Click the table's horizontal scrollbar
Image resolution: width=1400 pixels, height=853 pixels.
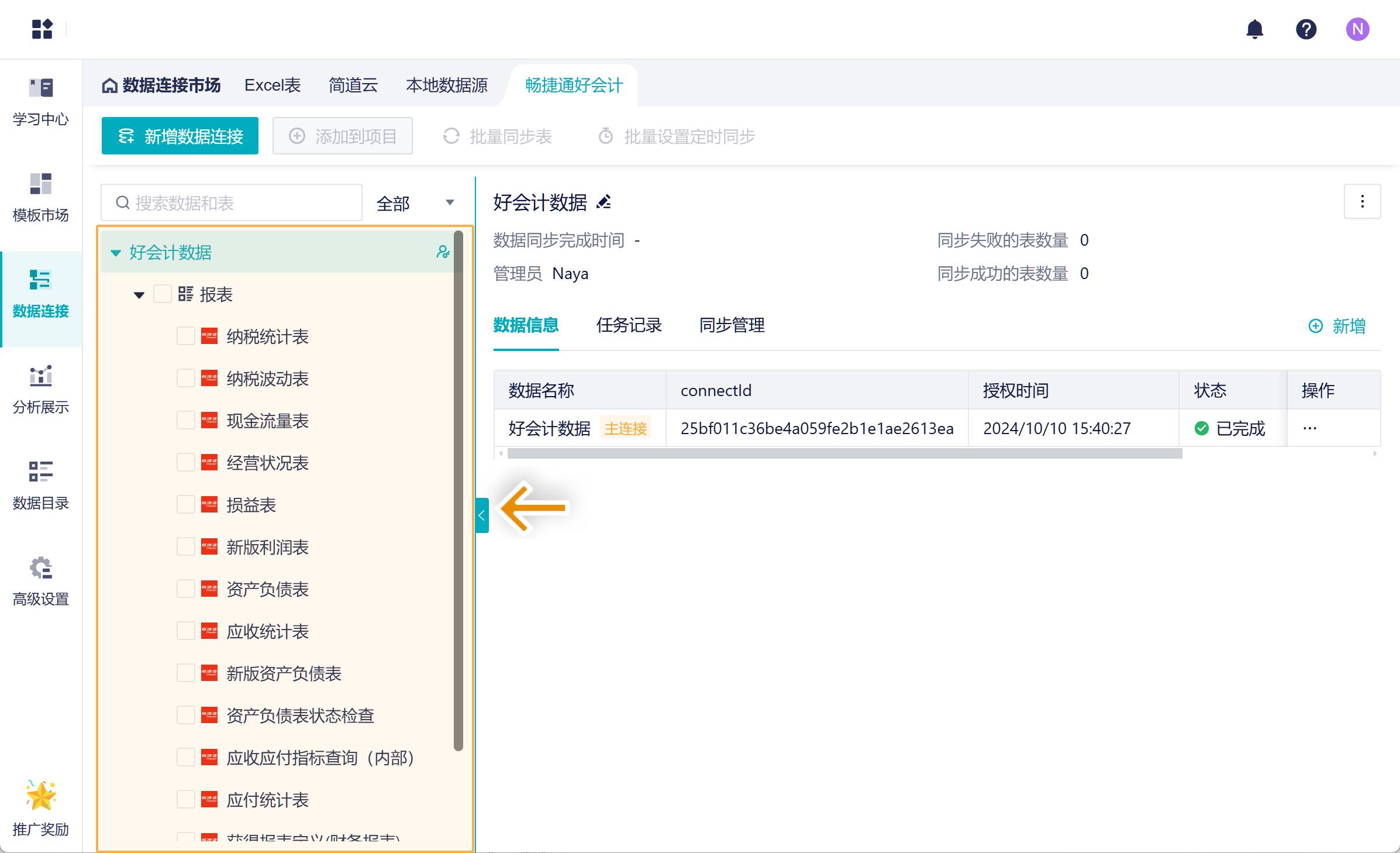pos(844,453)
